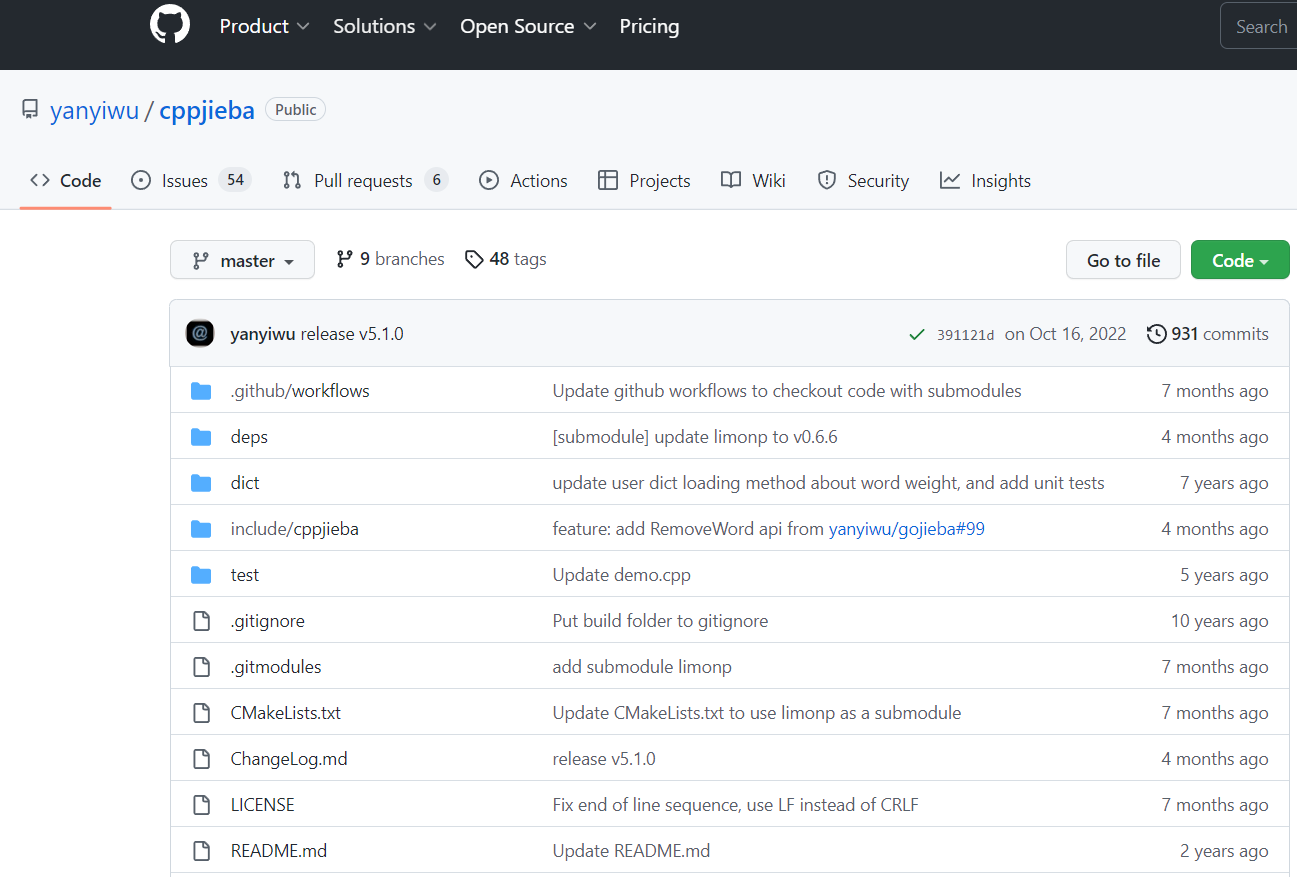1297x877 pixels.
Task: Open the test folder
Action: coord(245,575)
